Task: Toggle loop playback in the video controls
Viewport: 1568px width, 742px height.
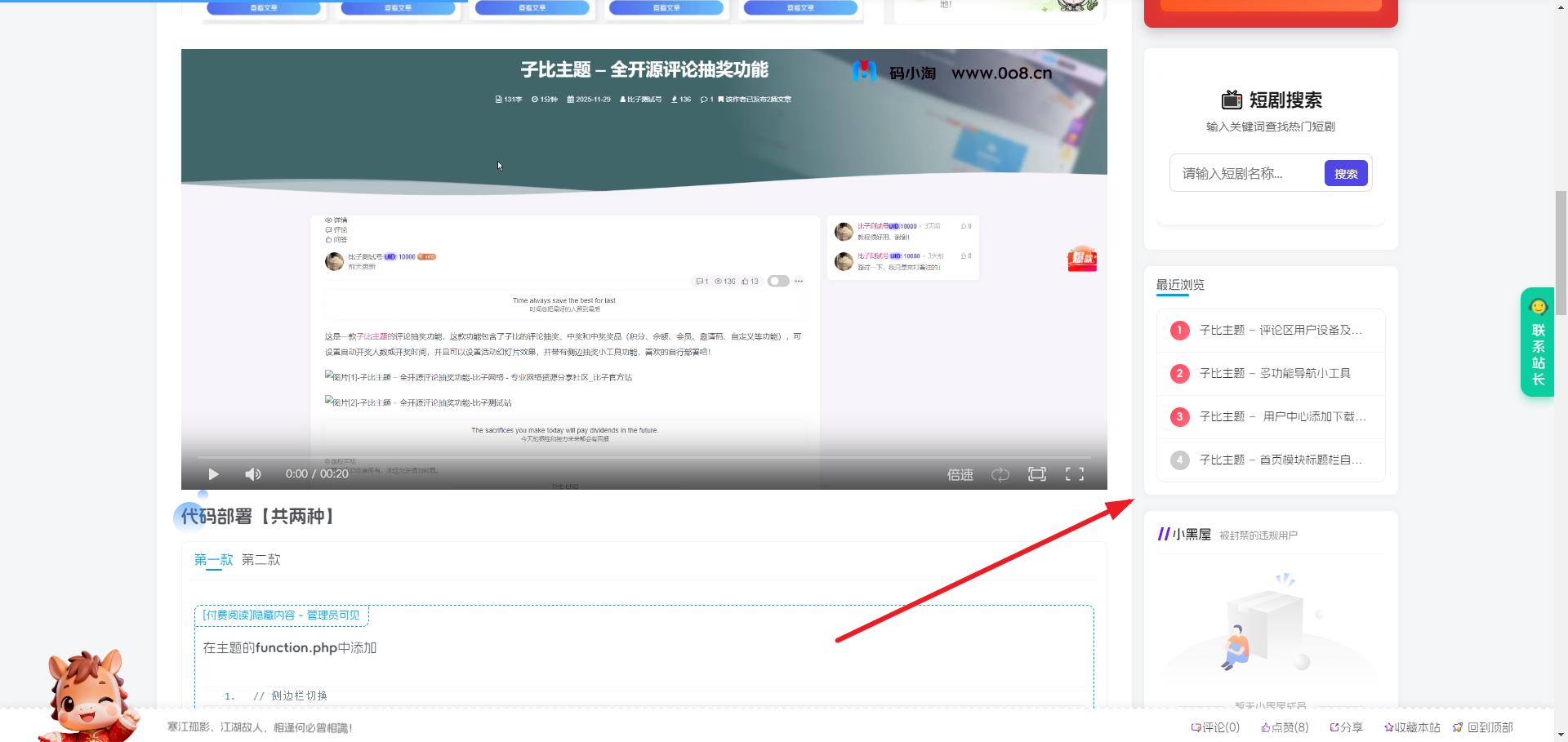Action: [x=1000, y=474]
